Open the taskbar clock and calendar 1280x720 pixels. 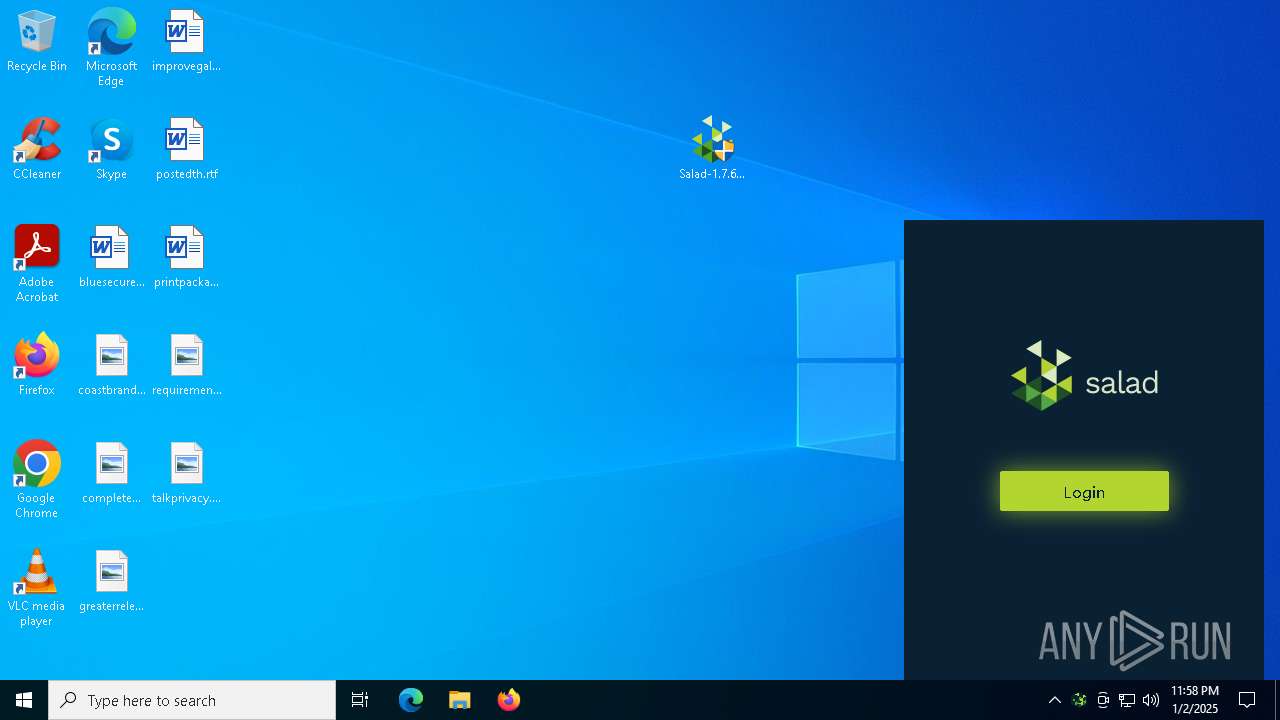[1195, 700]
